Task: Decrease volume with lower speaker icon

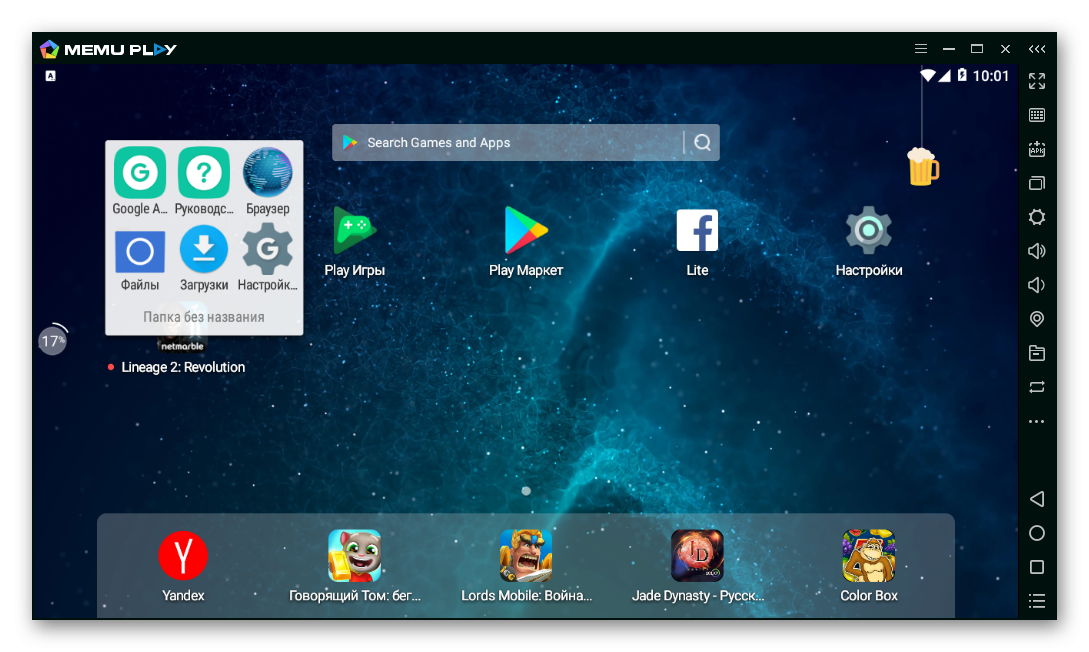Action: [x=1036, y=285]
